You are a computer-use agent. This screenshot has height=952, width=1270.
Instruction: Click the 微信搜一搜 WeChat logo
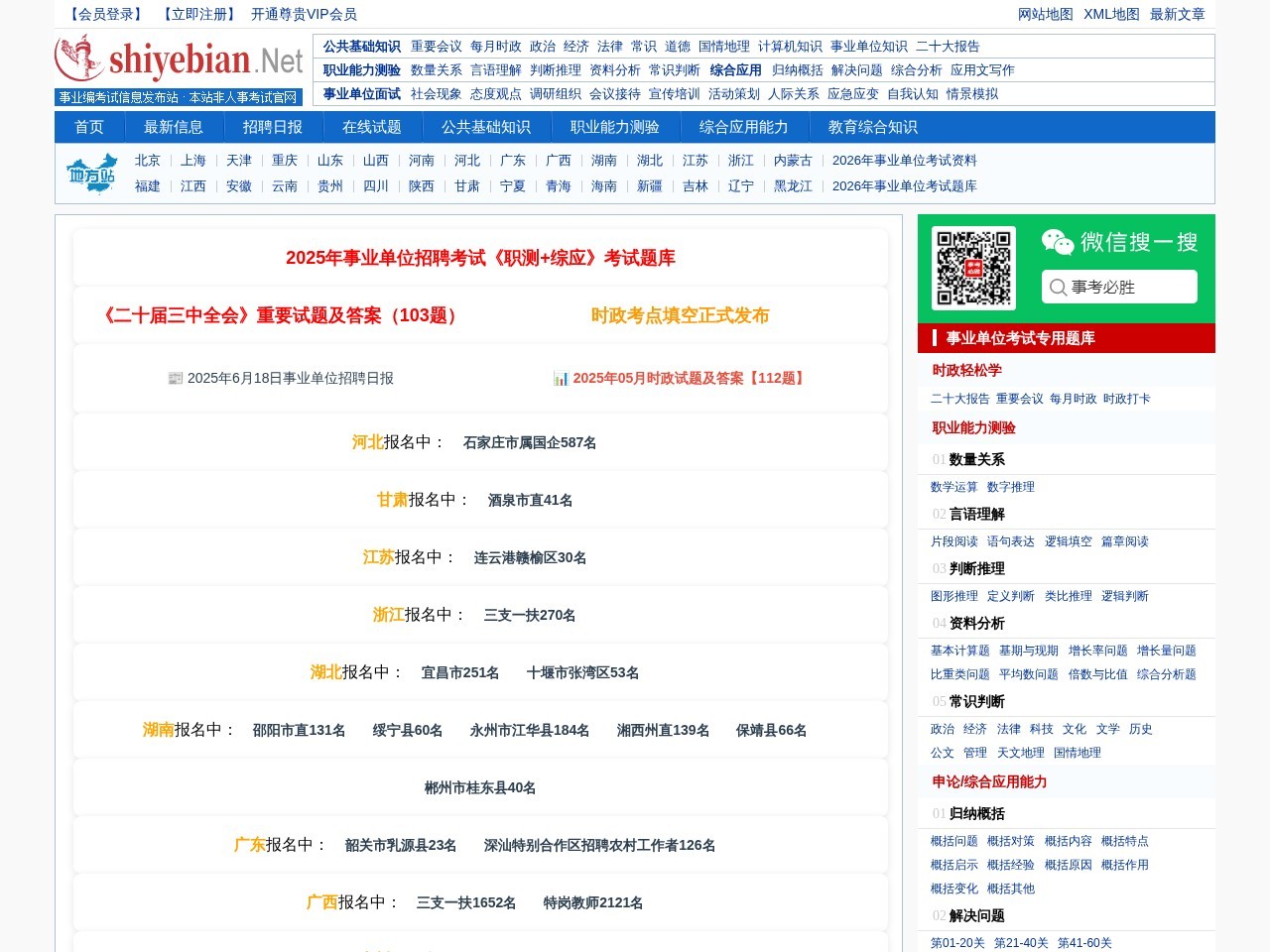(1058, 242)
